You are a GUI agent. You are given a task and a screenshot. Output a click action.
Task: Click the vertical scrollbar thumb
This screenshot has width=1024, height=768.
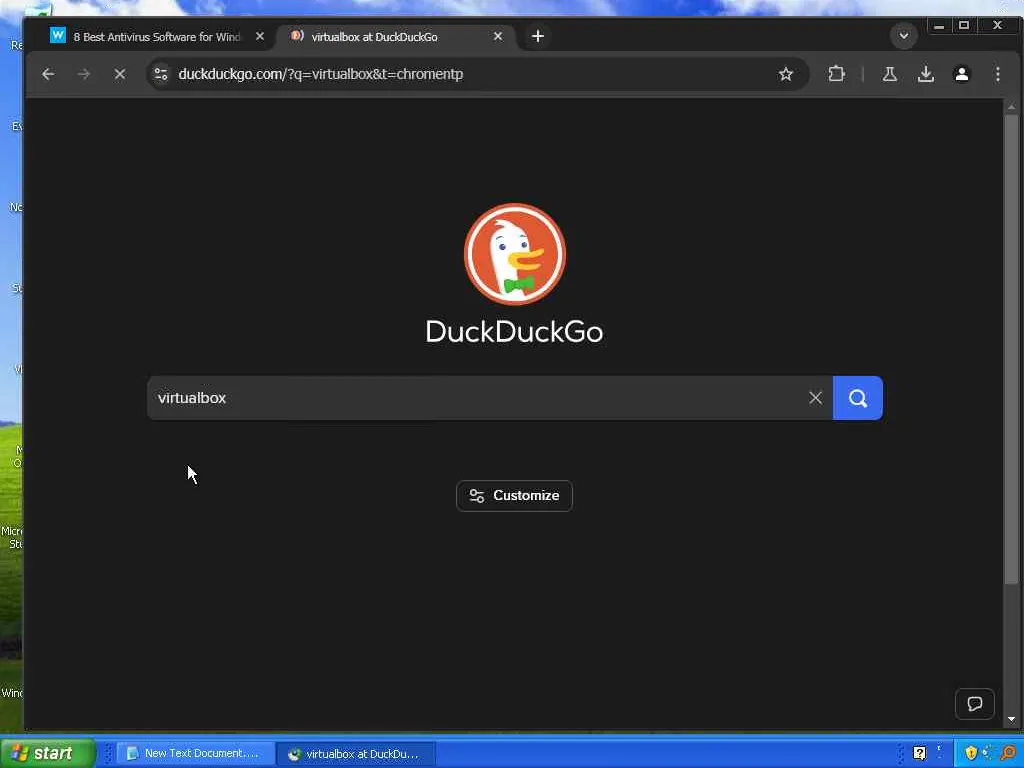coord(1011,349)
